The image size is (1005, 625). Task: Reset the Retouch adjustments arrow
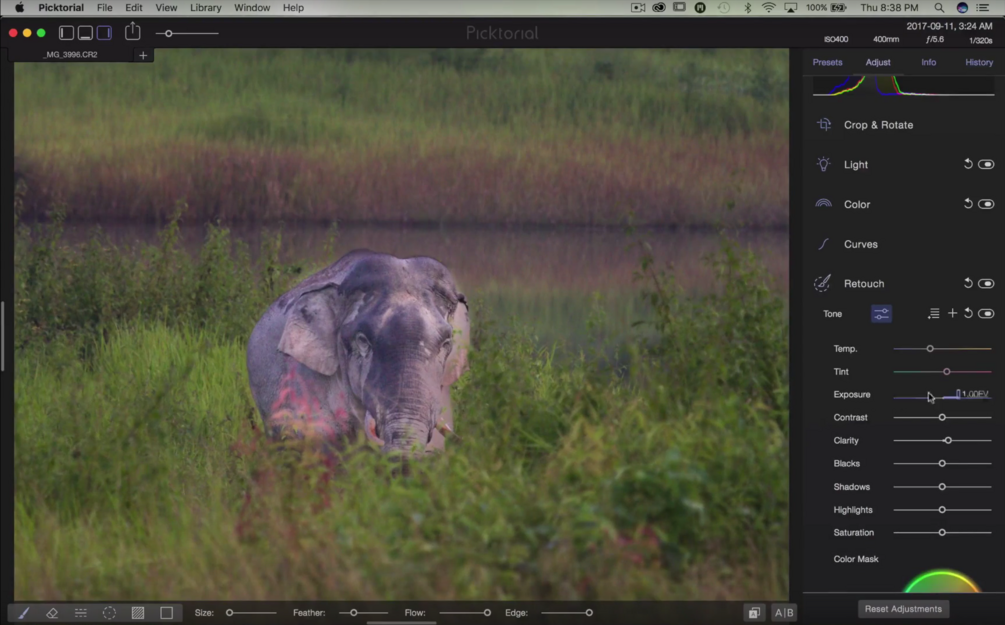click(968, 283)
